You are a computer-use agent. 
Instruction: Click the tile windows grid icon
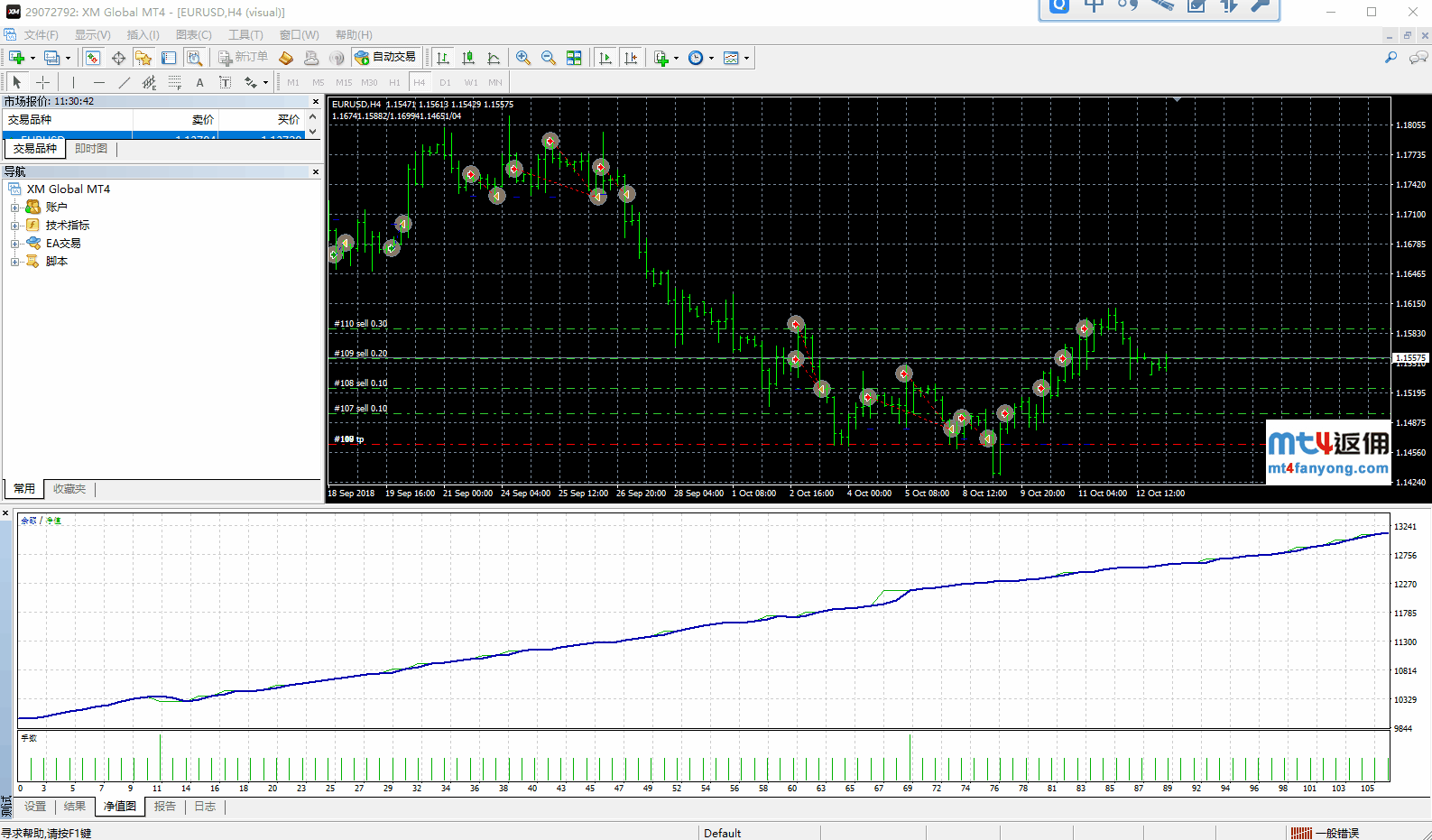pyautogui.click(x=574, y=58)
